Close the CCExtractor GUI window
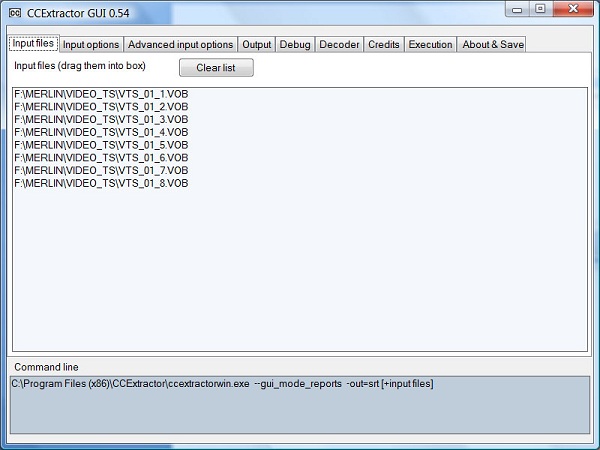 (x=573, y=9)
